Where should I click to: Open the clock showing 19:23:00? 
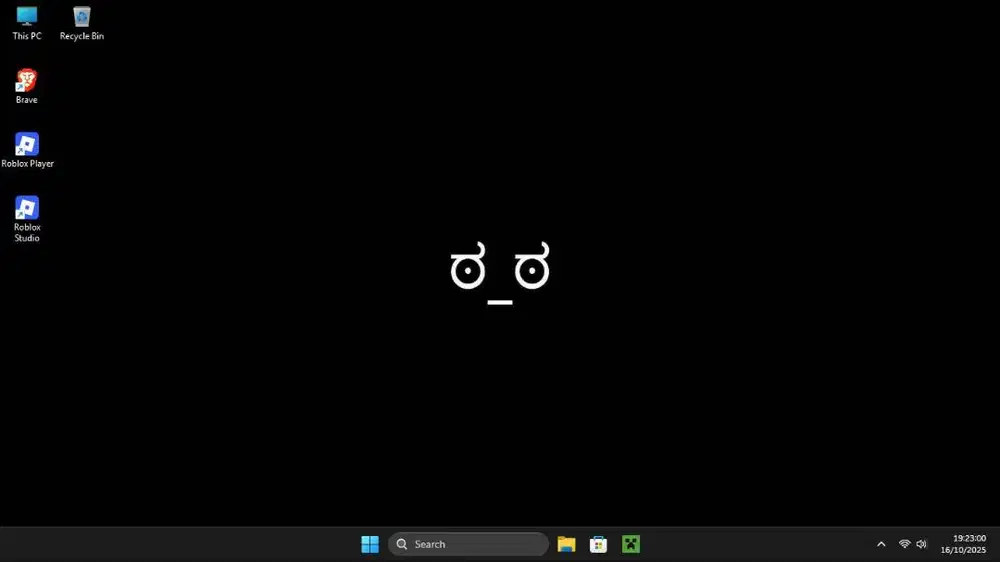(x=968, y=538)
